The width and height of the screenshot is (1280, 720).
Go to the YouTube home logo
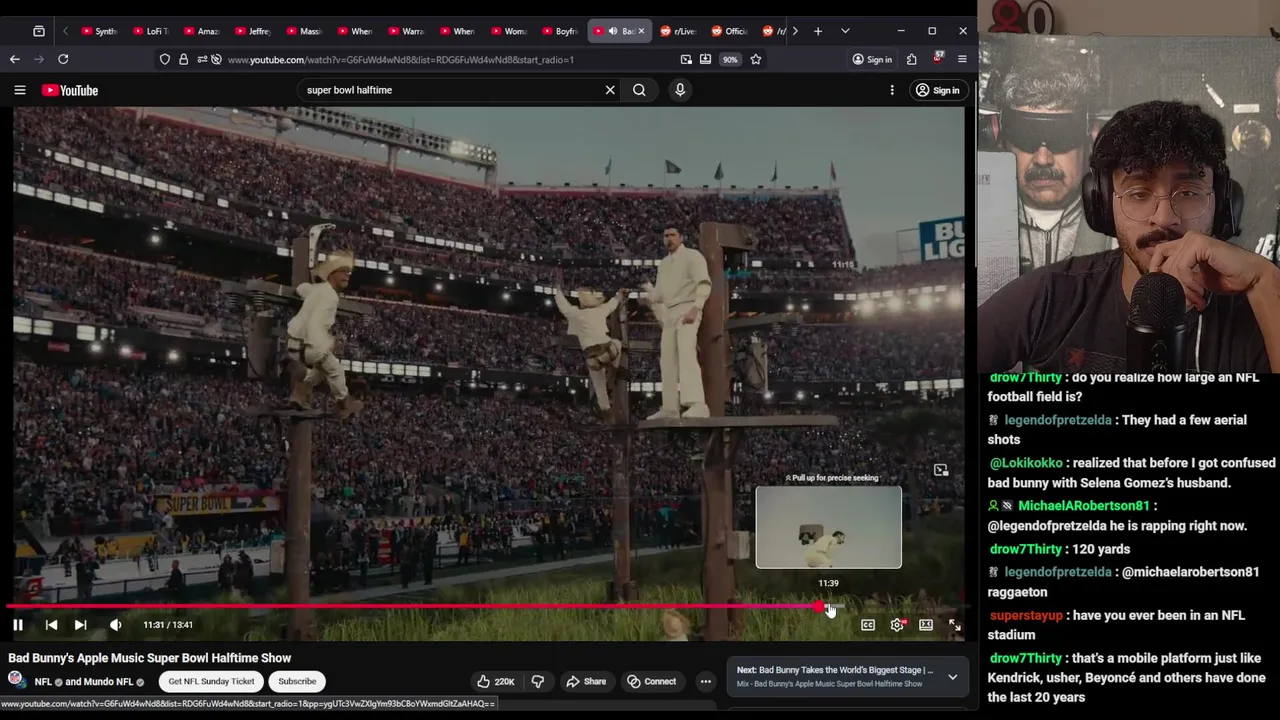[x=70, y=90]
